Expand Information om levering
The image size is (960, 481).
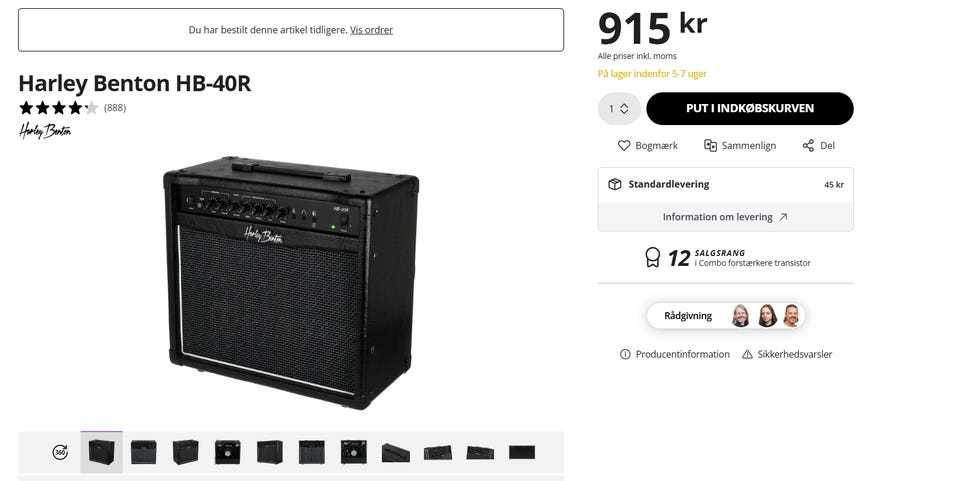pos(725,217)
